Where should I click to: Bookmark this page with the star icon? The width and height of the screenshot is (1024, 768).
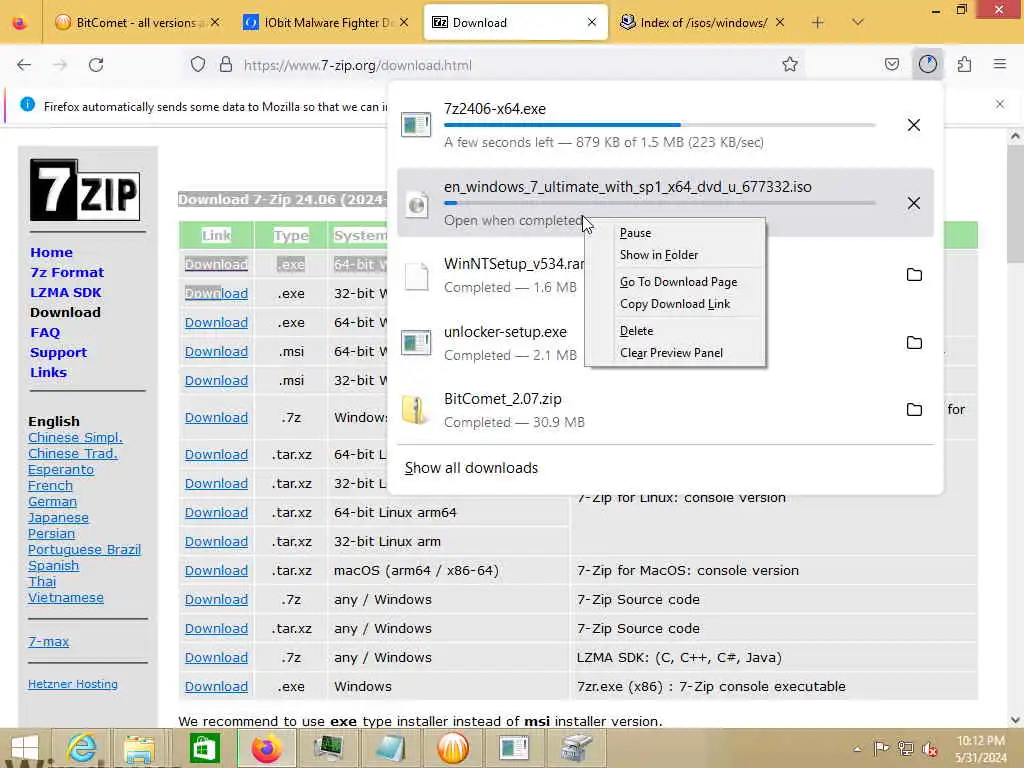(x=790, y=64)
